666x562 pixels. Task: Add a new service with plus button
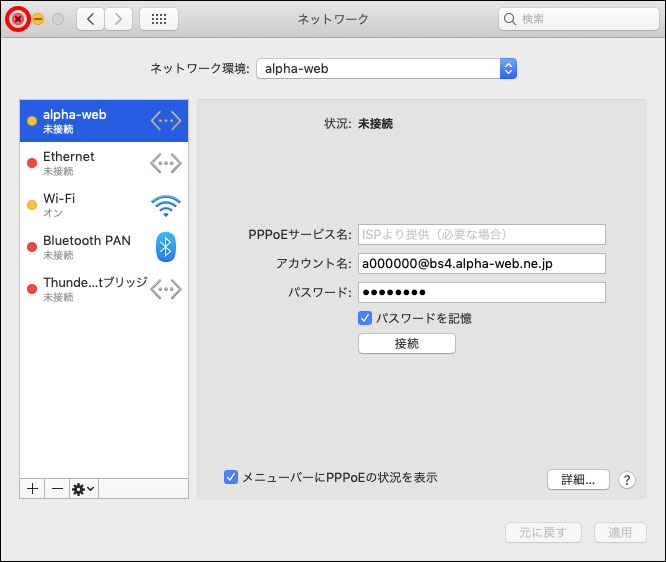point(32,489)
